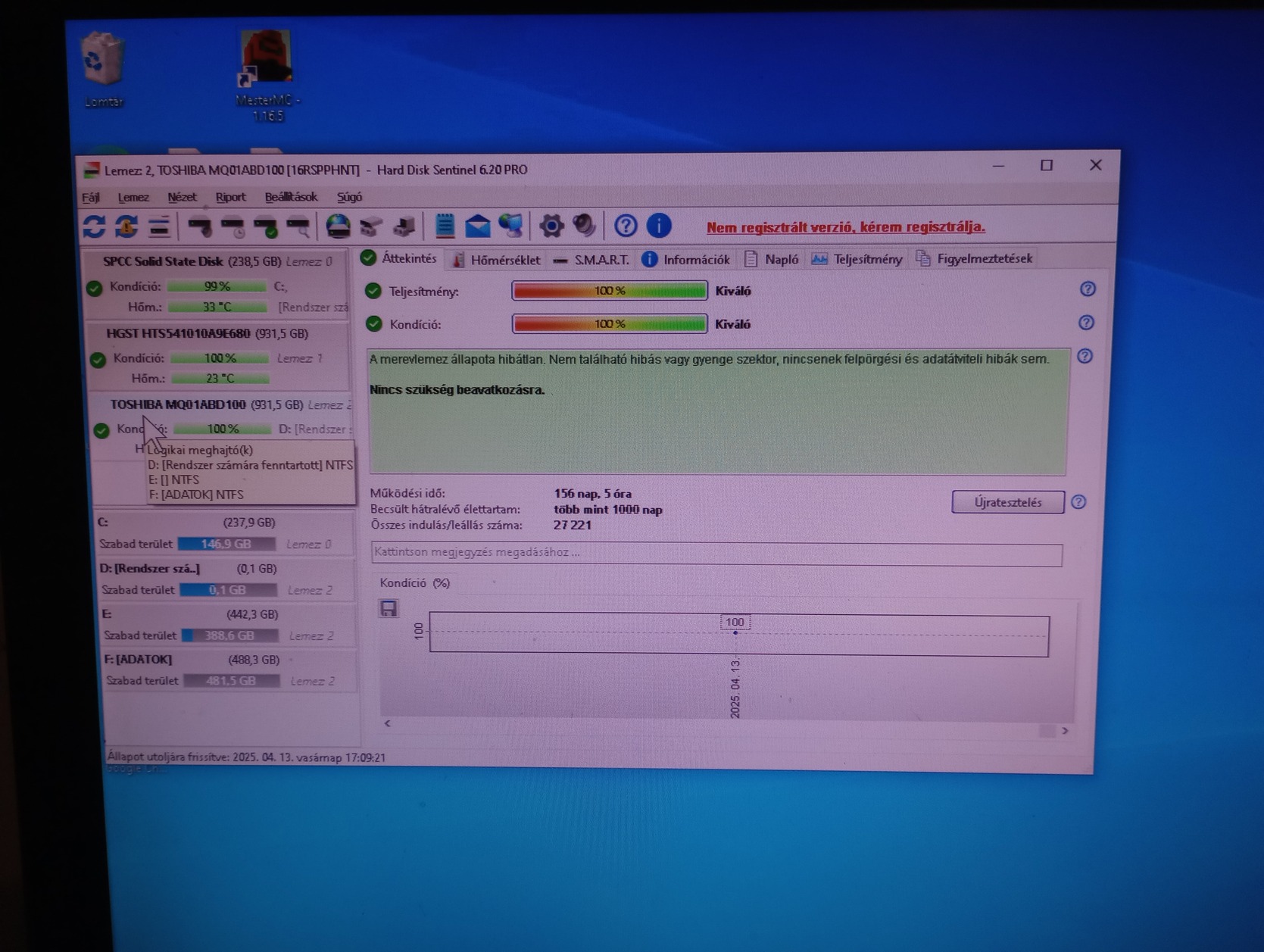Image resolution: width=1264 pixels, height=952 pixels.
Task: Open the blue notepad report icon
Action: (445, 226)
